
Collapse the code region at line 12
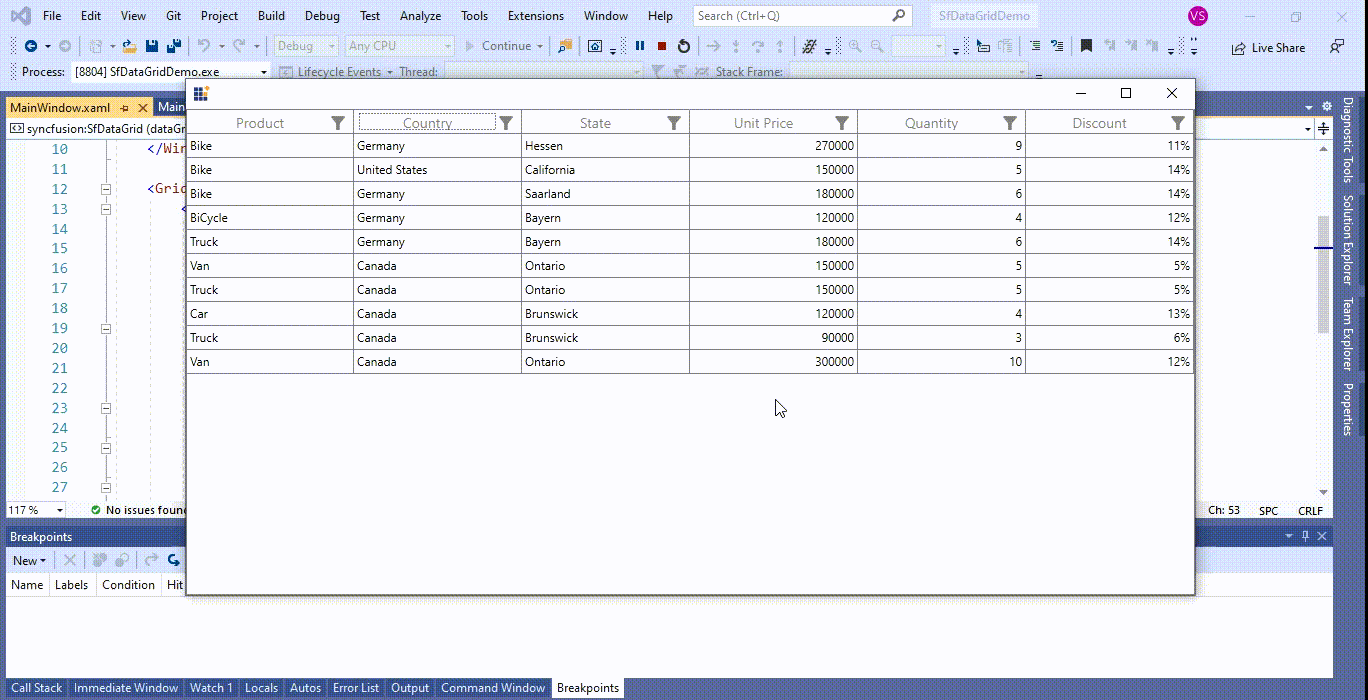pyautogui.click(x=105, y=189)
